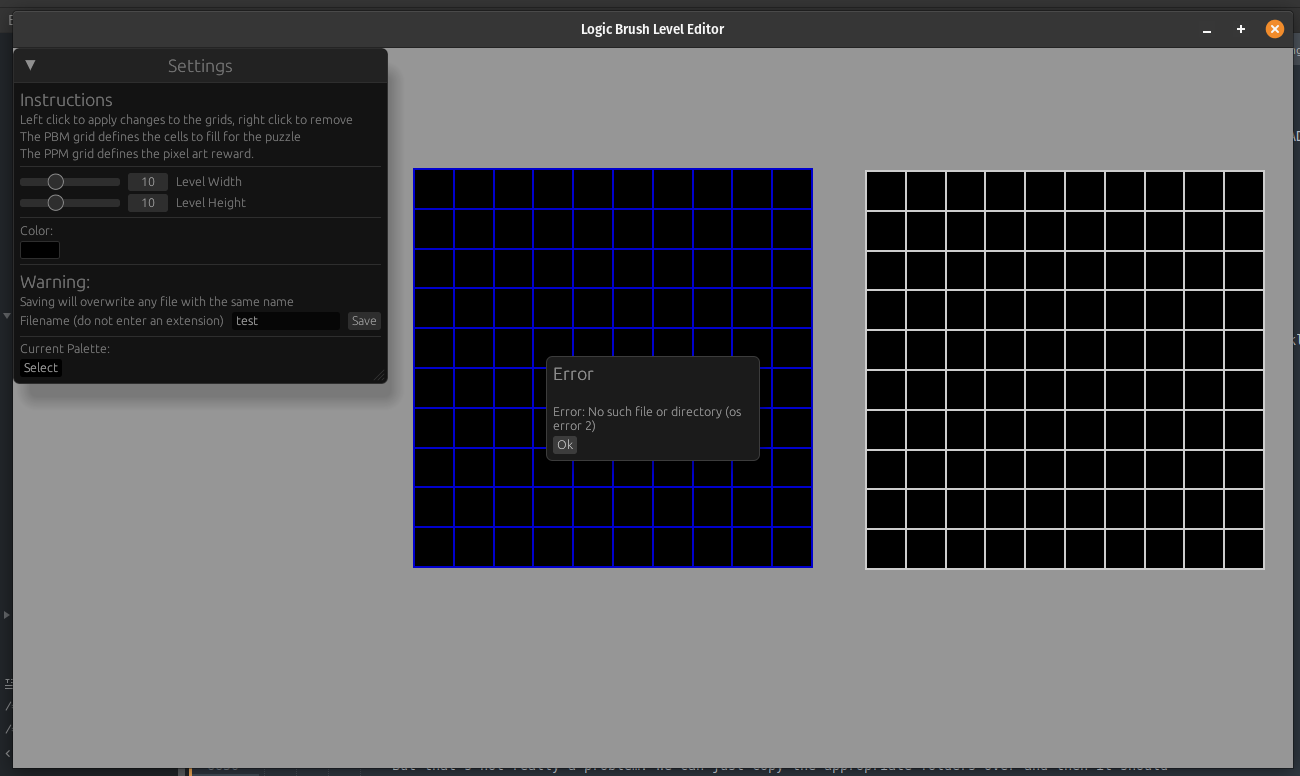Paint top-right cell of the white-lined grid
The width and height of the screenshot is (1300, 776).
point(1244,191)
